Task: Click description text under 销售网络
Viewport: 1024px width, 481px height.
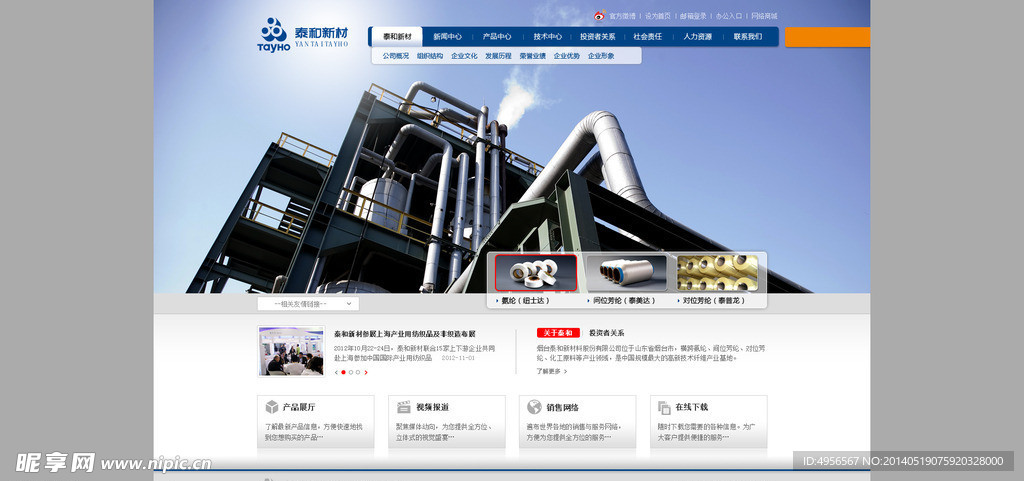Action: 574,432
